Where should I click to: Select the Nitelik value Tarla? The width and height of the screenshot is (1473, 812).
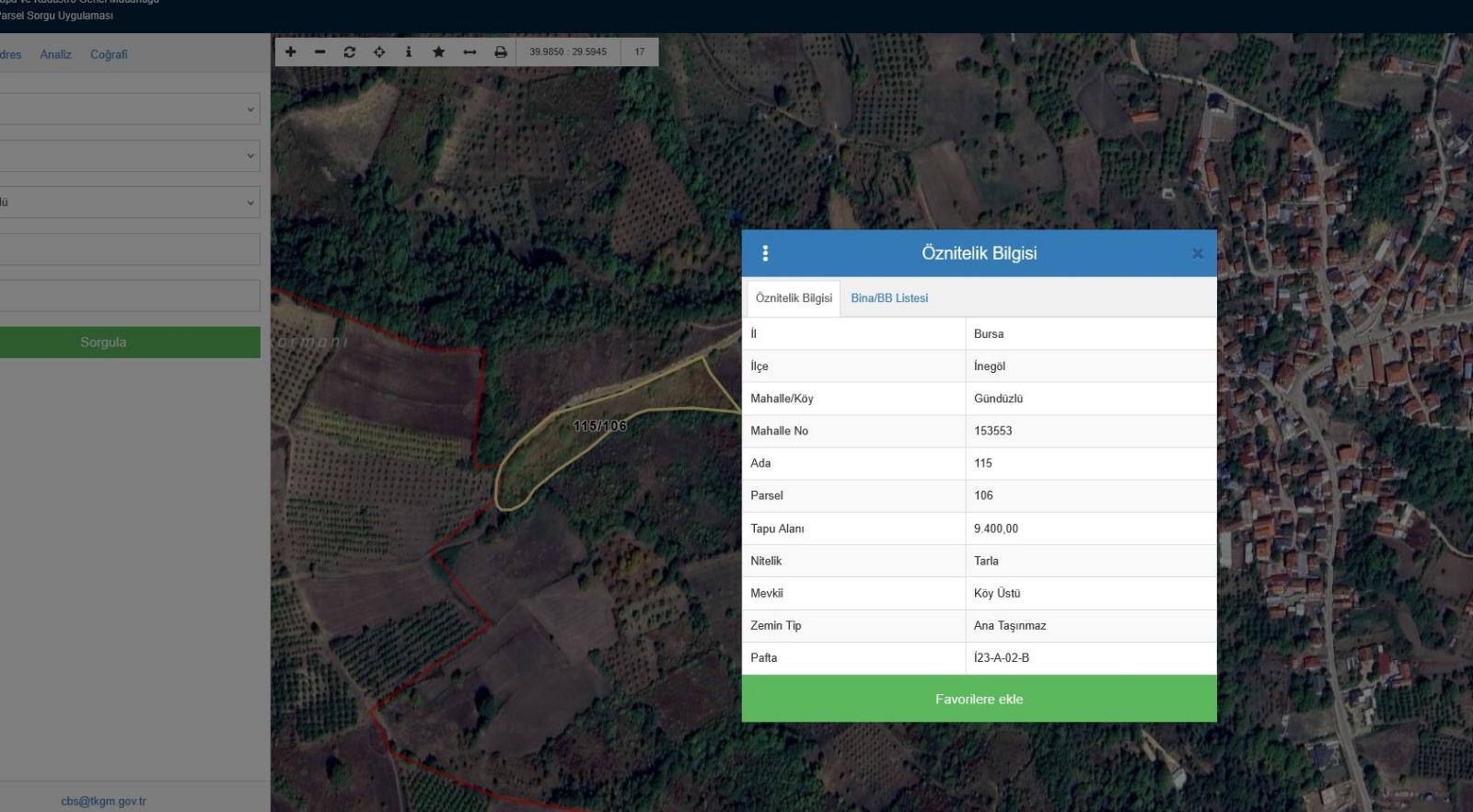pyautogui.click(x=1091, y=561)
